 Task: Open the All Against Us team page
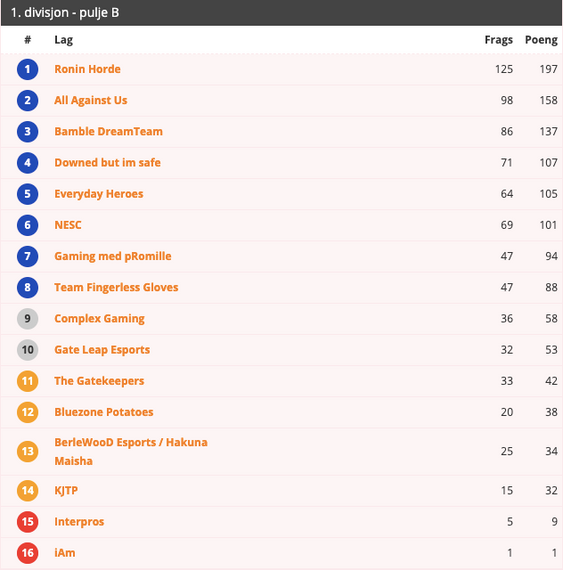[91, 100]
